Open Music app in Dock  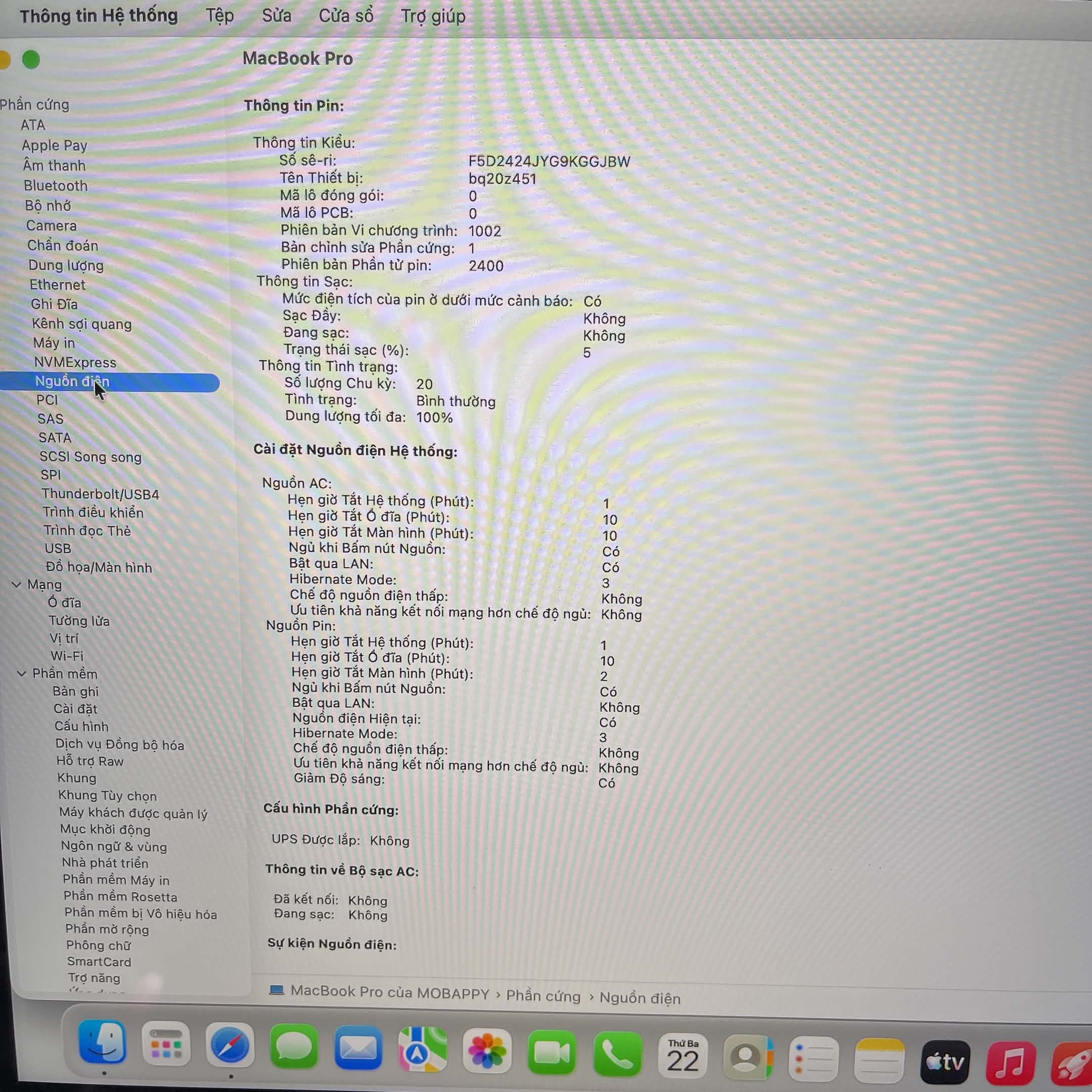click(x=1011, y=1063)
